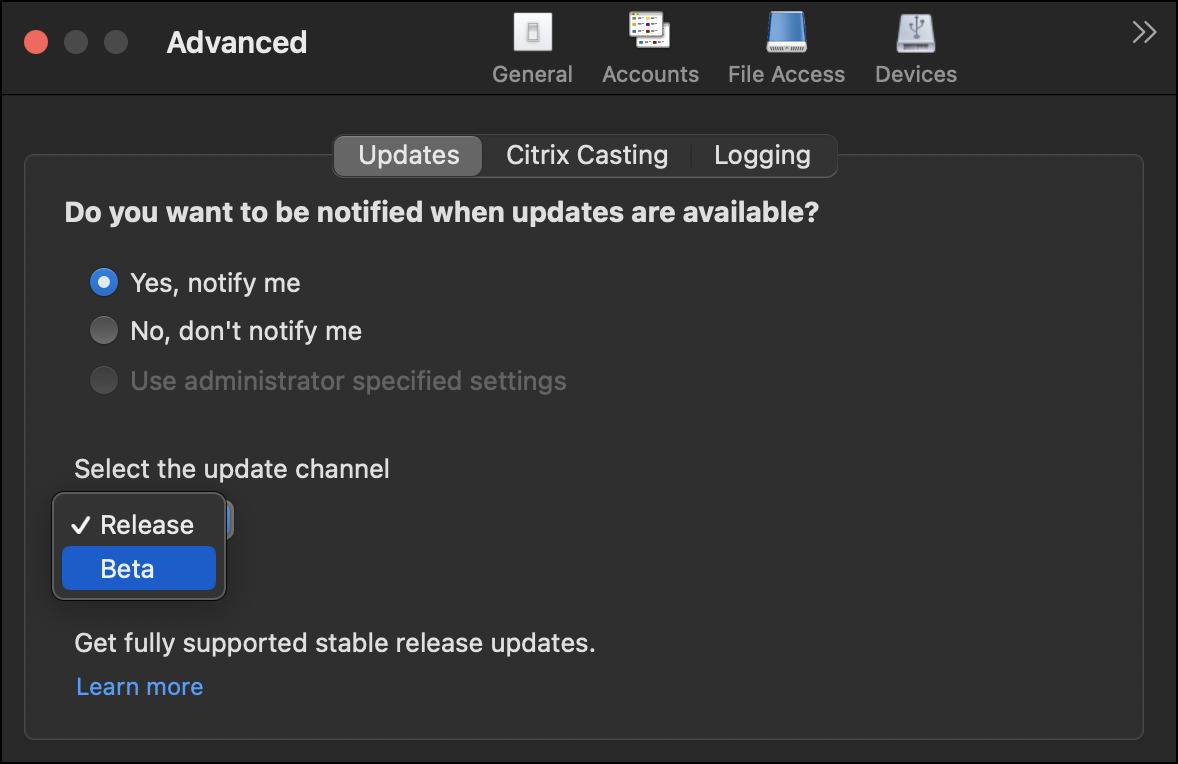Select "No, don't notify me" option
Viewport: 1178px width, 764px height.
104,331
